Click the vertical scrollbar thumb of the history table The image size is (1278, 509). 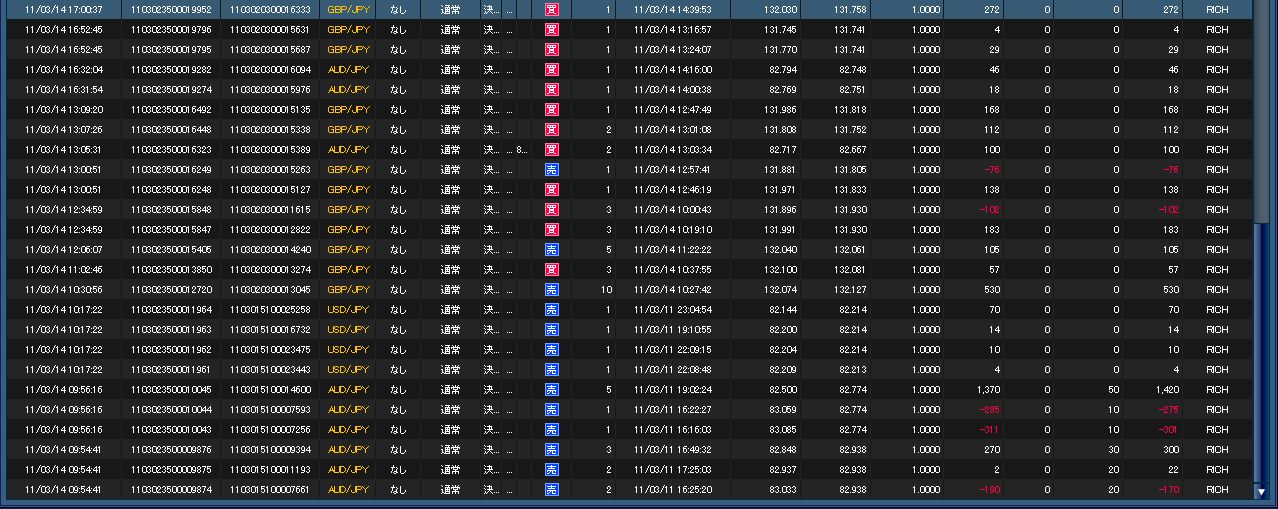(1261, 353)
